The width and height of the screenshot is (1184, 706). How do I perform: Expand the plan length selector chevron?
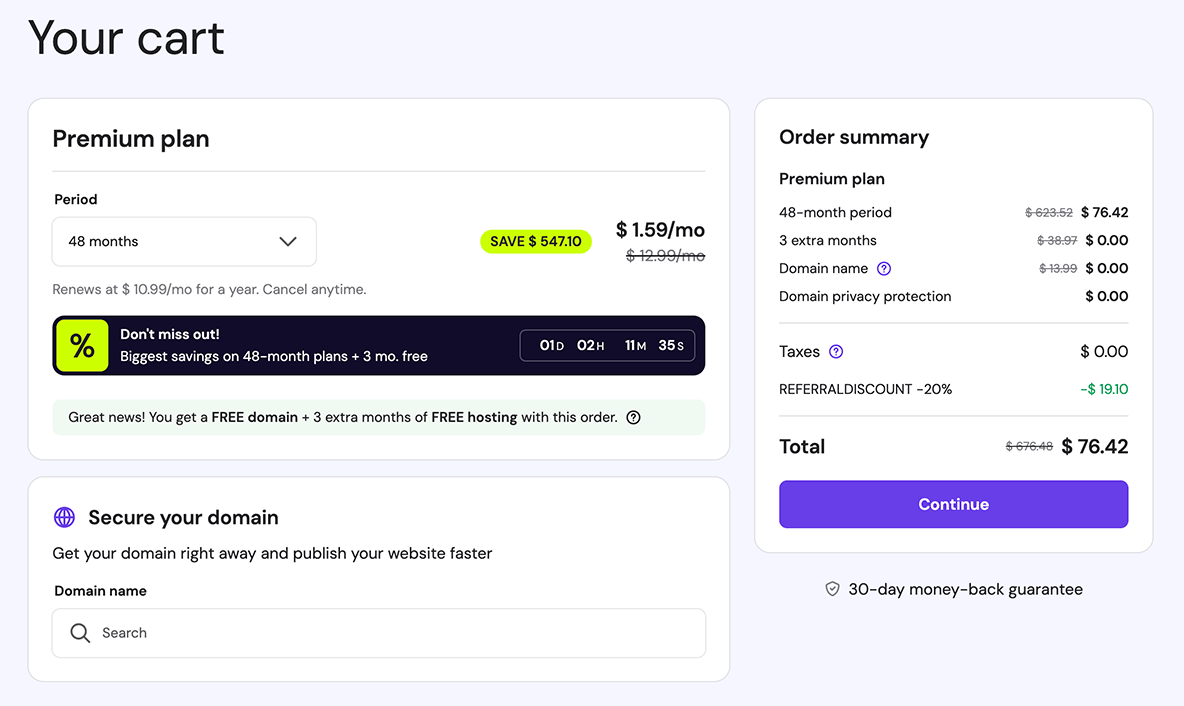tap(289, 241)
